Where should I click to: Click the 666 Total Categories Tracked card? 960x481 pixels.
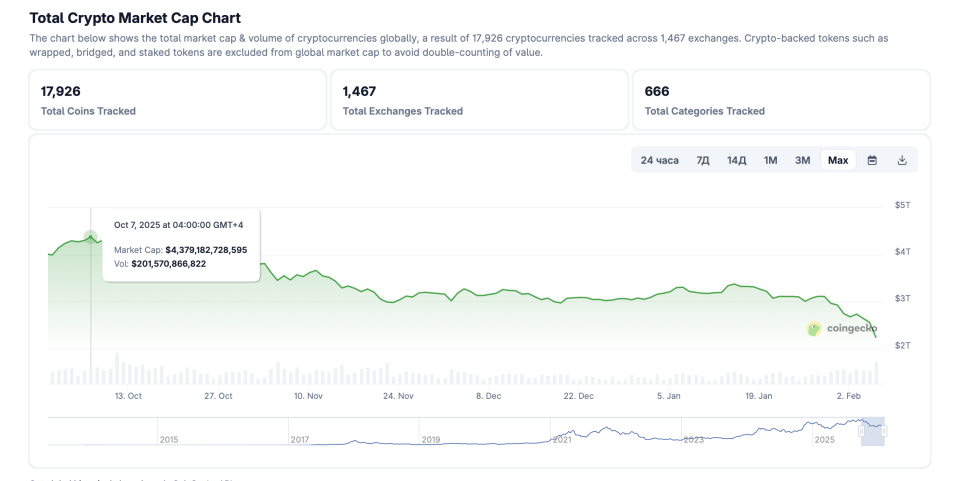tap(781, 100)
